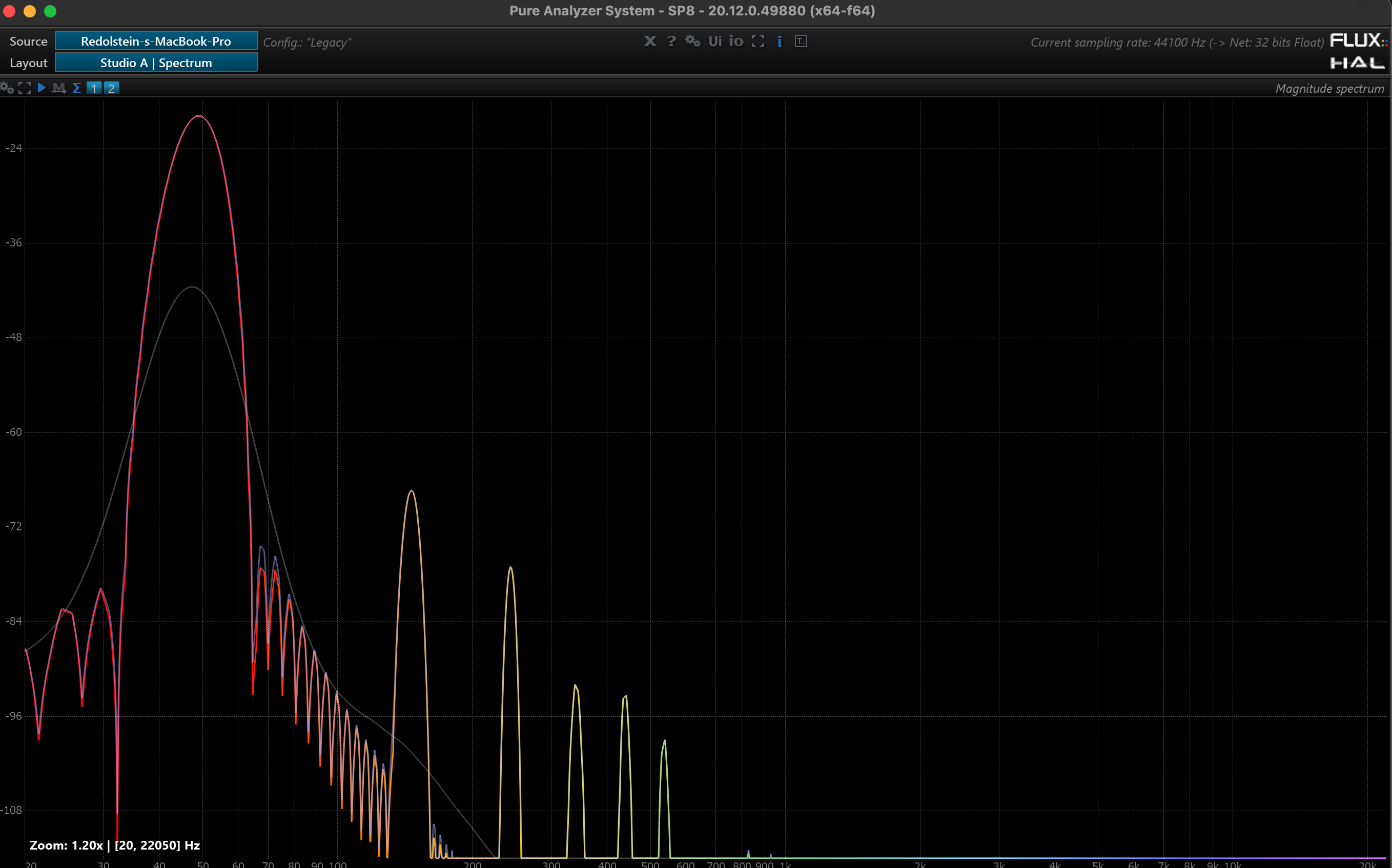Open main settings gears icon in header

(693, 41)
